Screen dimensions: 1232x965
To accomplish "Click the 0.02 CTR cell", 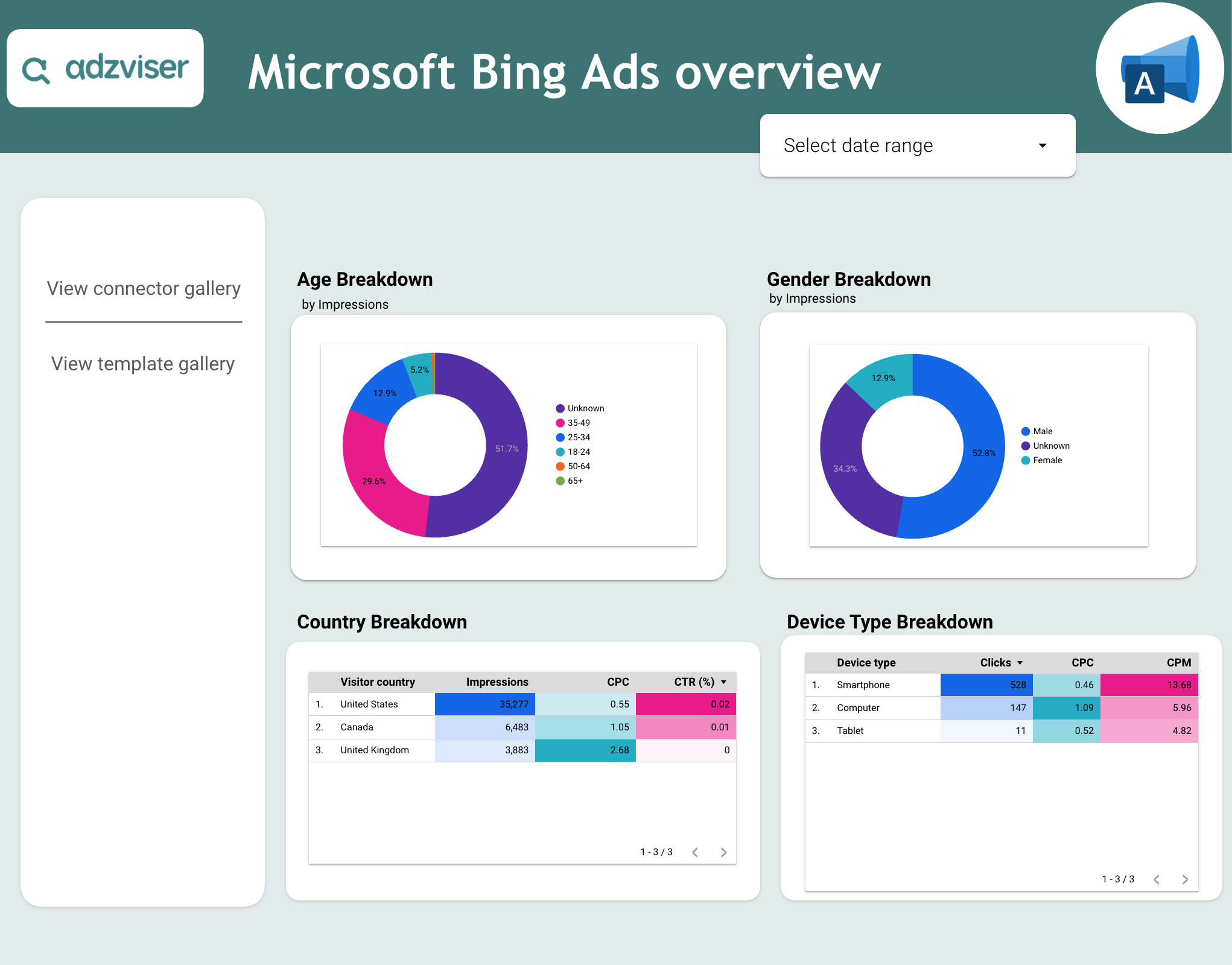I will point(686,704).
